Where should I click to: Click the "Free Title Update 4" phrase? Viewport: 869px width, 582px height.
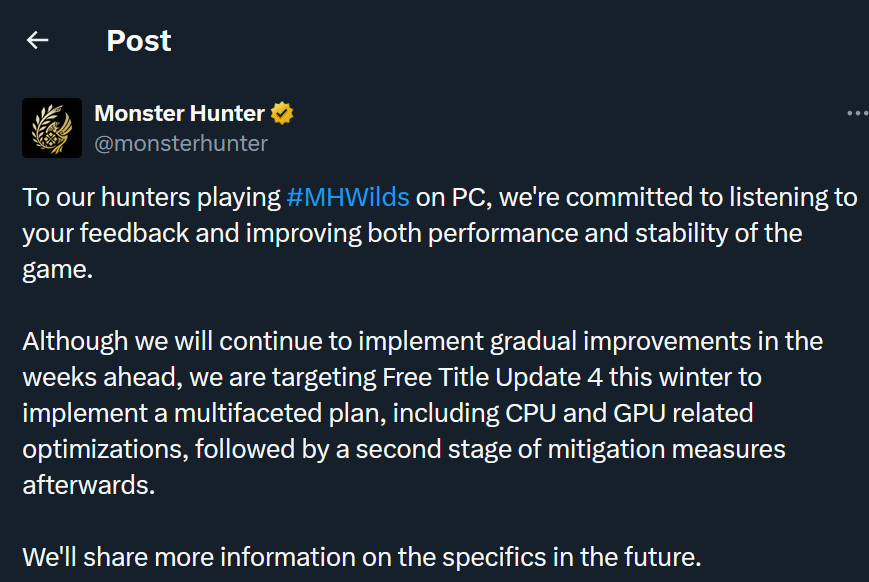[490, 377]
